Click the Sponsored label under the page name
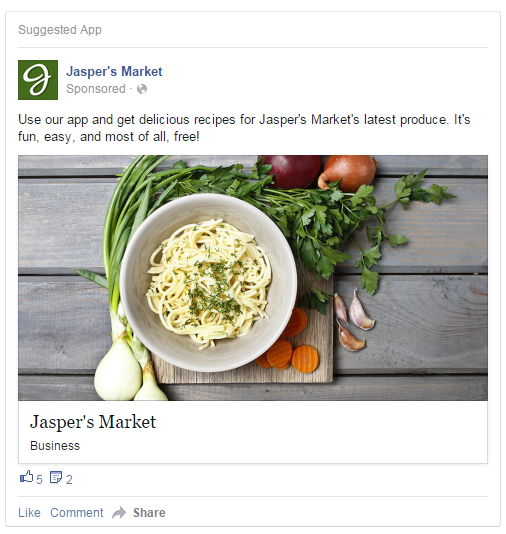 [96, 89]
